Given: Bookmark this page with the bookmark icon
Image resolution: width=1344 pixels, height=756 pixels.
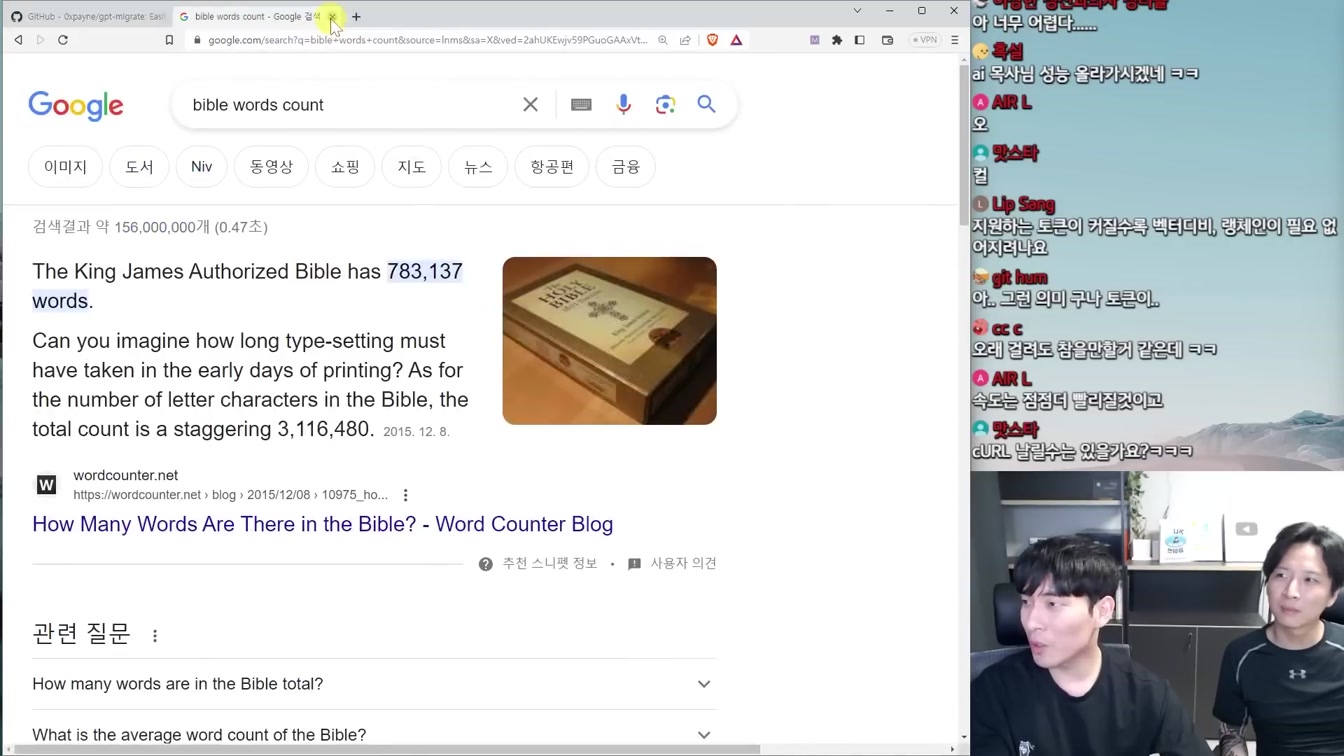Looking at the screenshot, I should pyautogui.click(x=169, y=40).
